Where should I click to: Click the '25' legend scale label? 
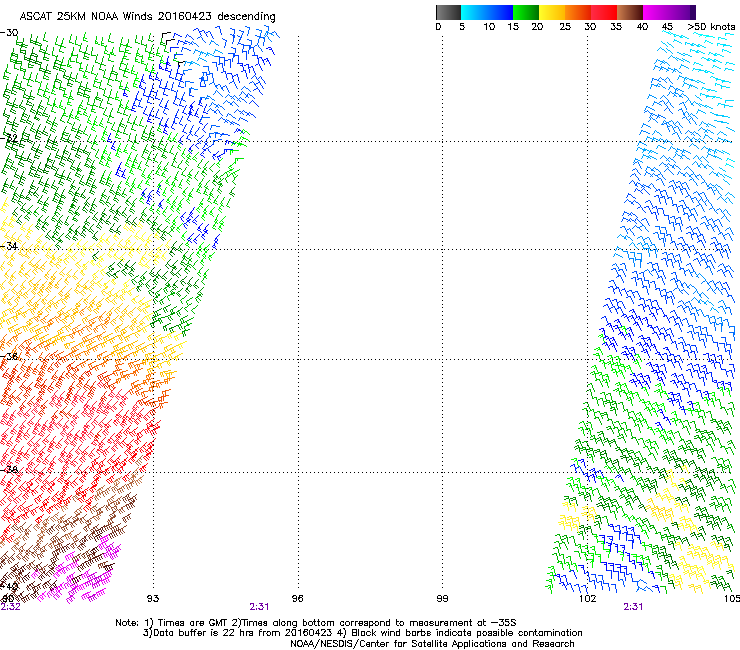[565, 27]
